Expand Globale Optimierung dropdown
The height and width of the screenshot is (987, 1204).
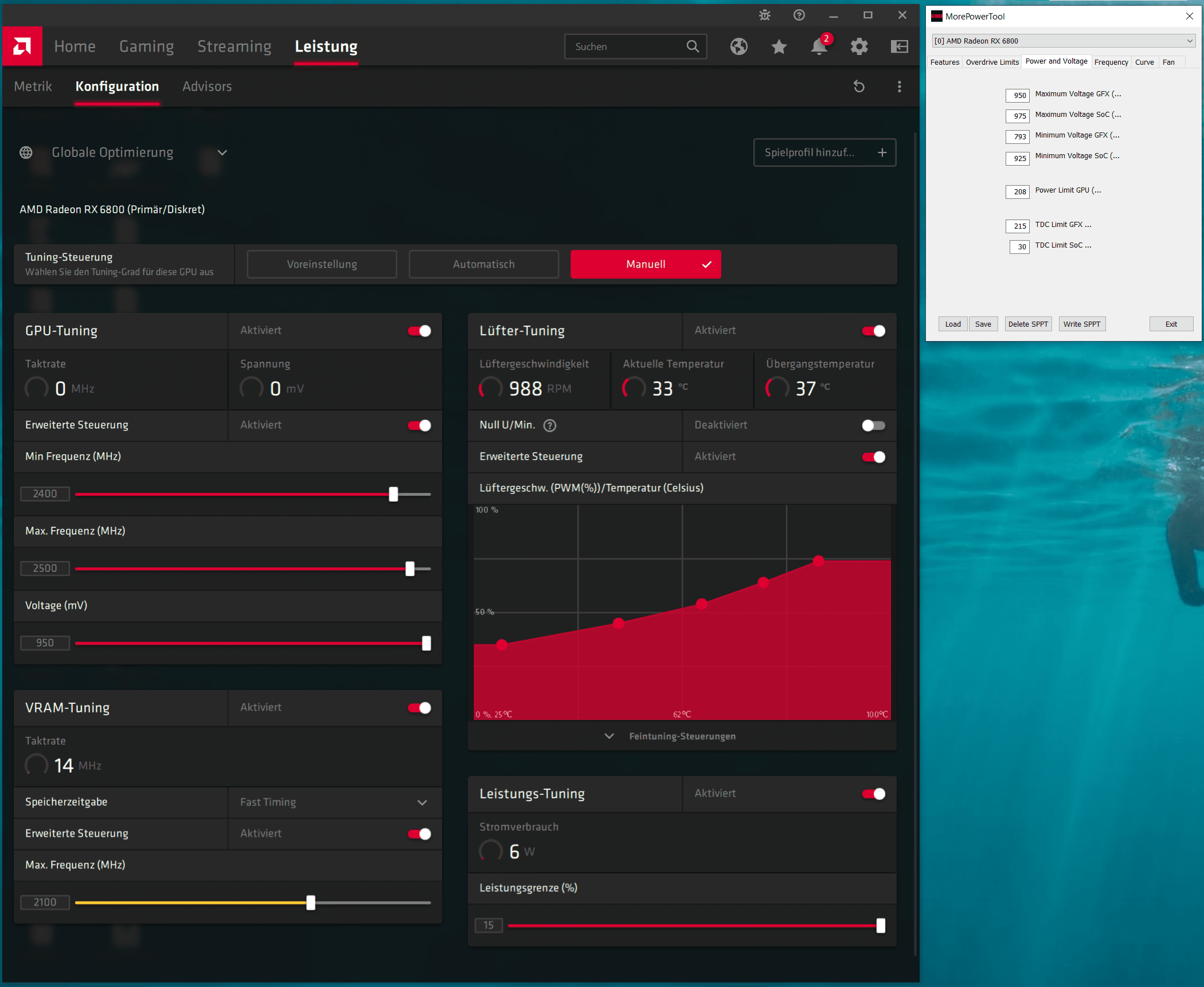click(222, 152)
